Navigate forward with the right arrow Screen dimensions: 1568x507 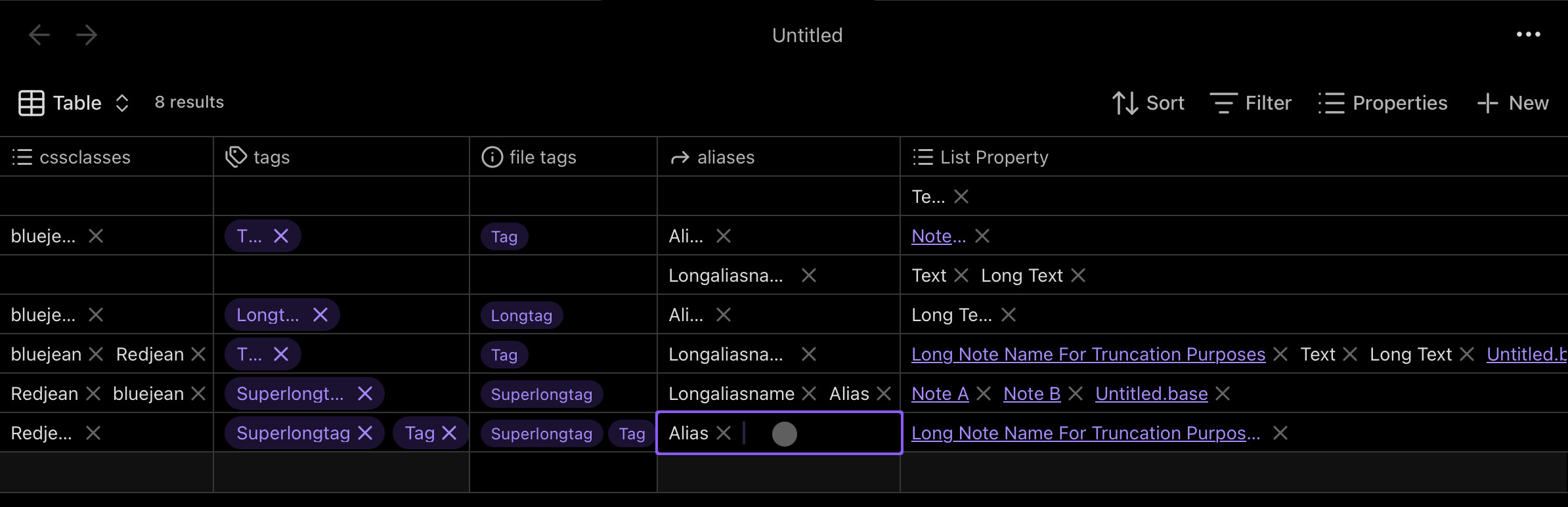tap(87, 35)
